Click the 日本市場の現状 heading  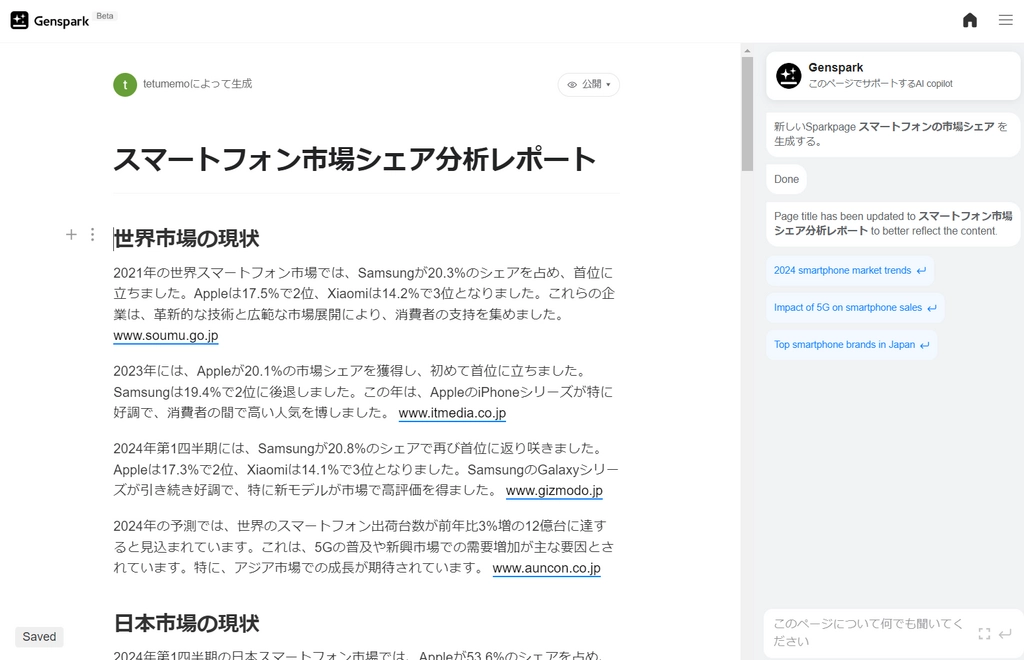(x=186, y=623)
